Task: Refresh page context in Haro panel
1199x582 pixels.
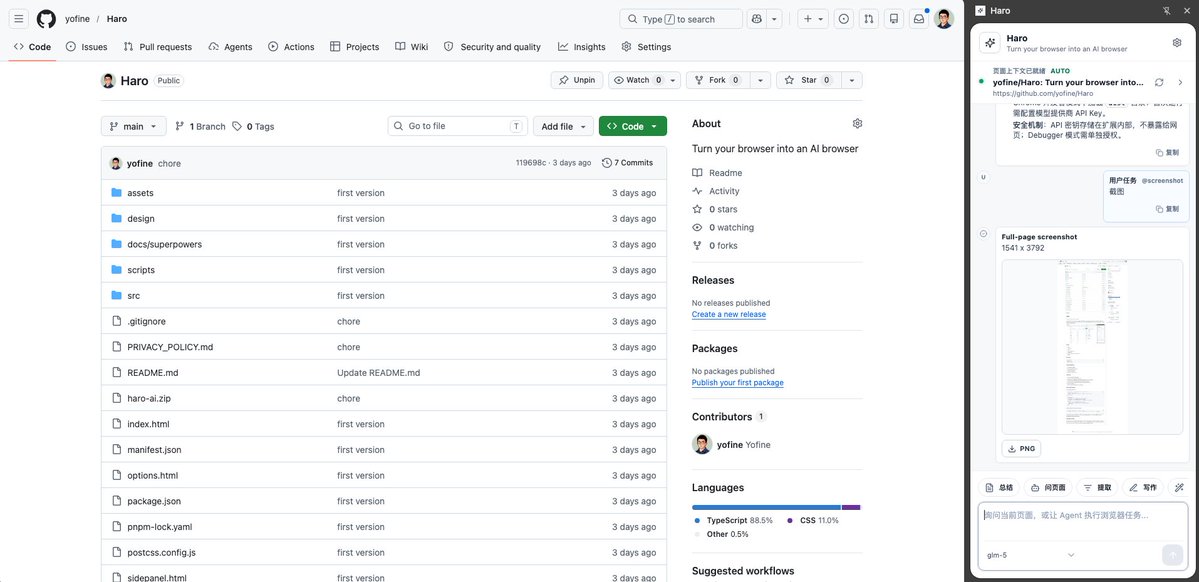Action: click(x=1159, y=82)
